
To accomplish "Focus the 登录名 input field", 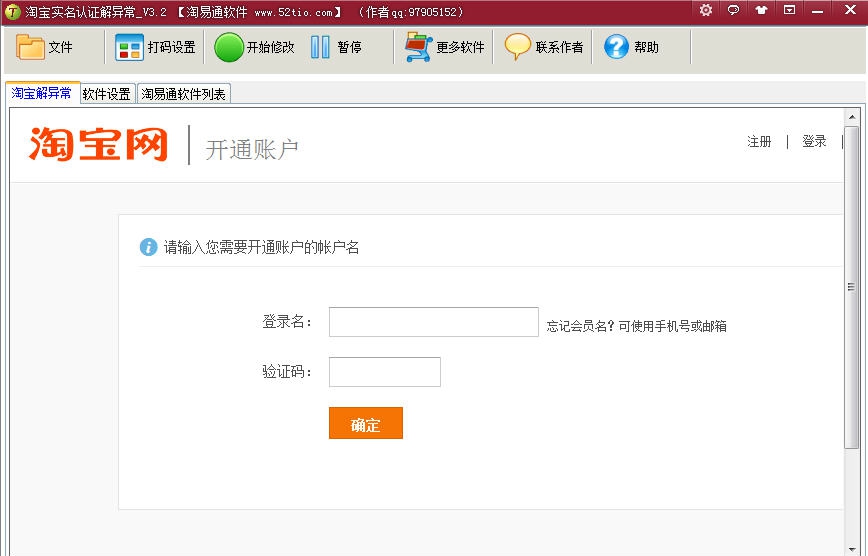I will pos(433,322).
